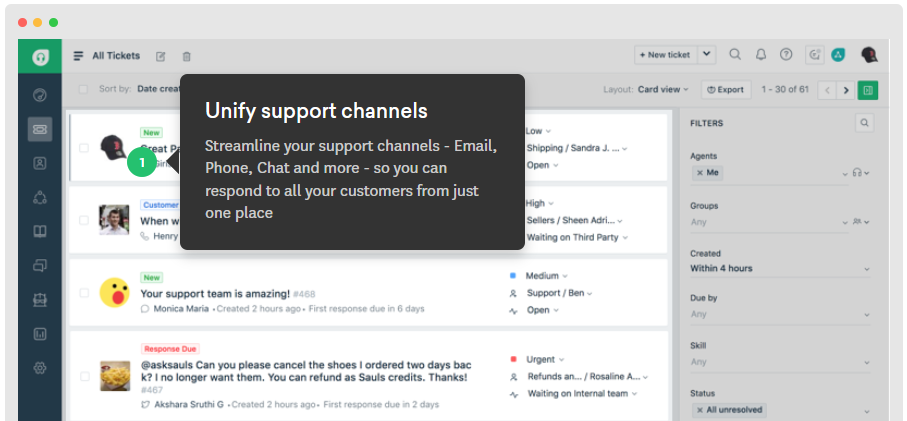The height and width of the screenshot is (421, 907).
Task: Open Solutions book icon in the sidebar
Action: [x=40, y=231]
